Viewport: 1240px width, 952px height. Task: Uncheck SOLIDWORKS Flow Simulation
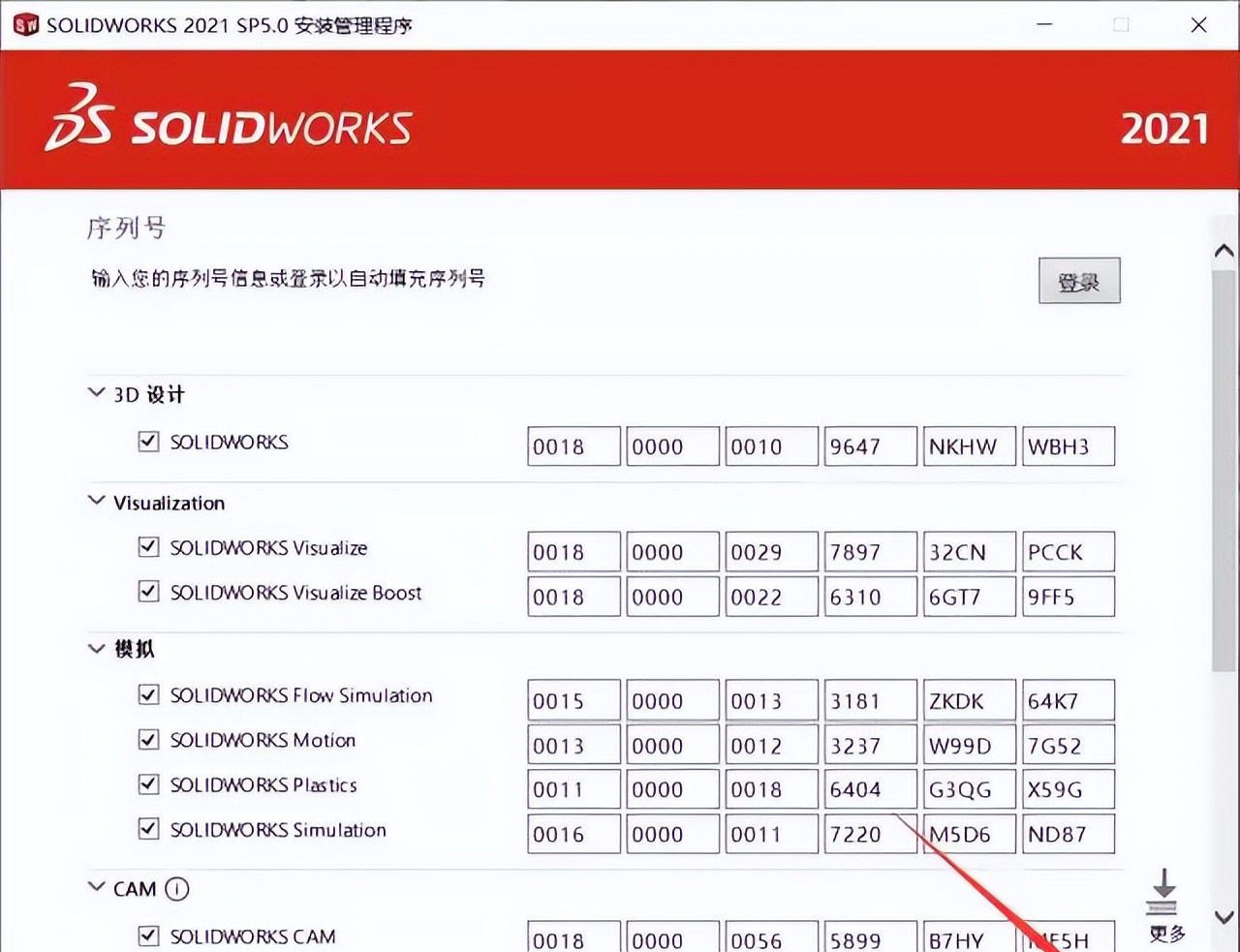coord(148,694)
